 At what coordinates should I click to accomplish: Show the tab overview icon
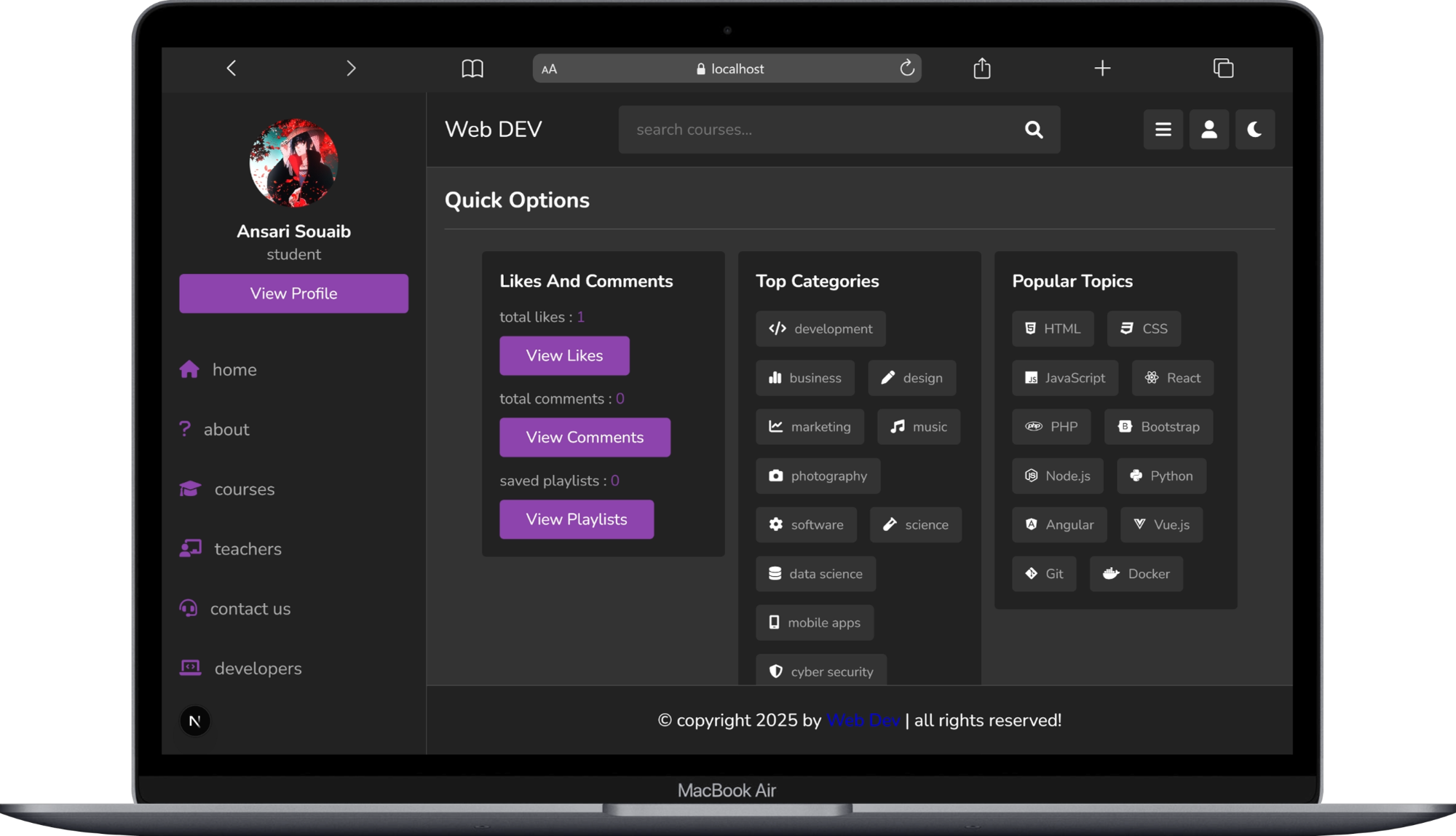[x=1223, y=68]
